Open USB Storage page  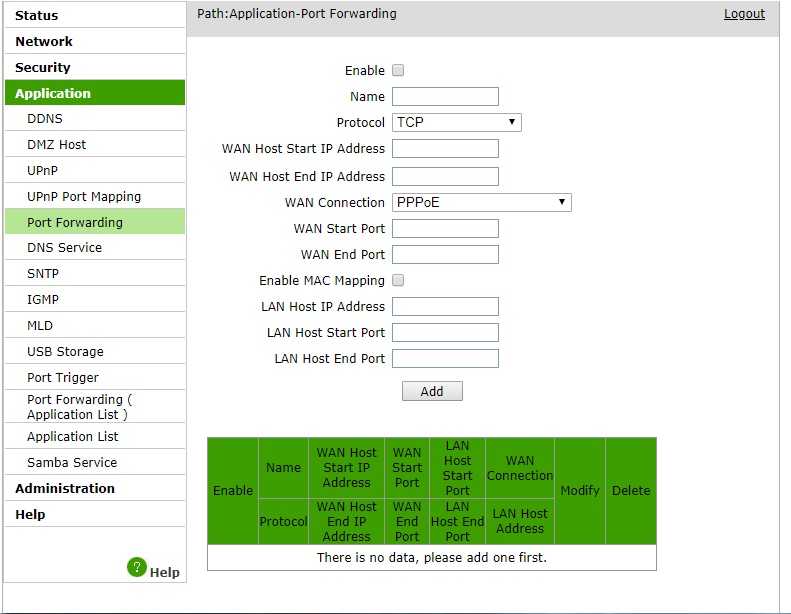click(x=95, y=352)
